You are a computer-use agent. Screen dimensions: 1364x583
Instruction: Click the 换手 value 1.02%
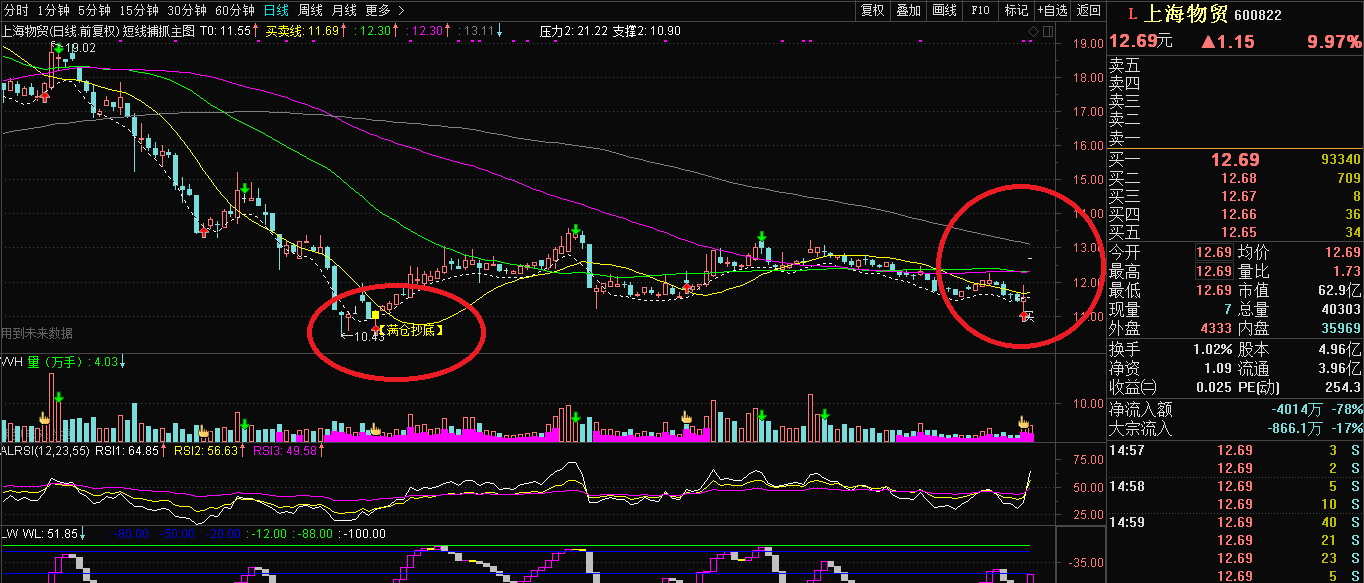1213,350
